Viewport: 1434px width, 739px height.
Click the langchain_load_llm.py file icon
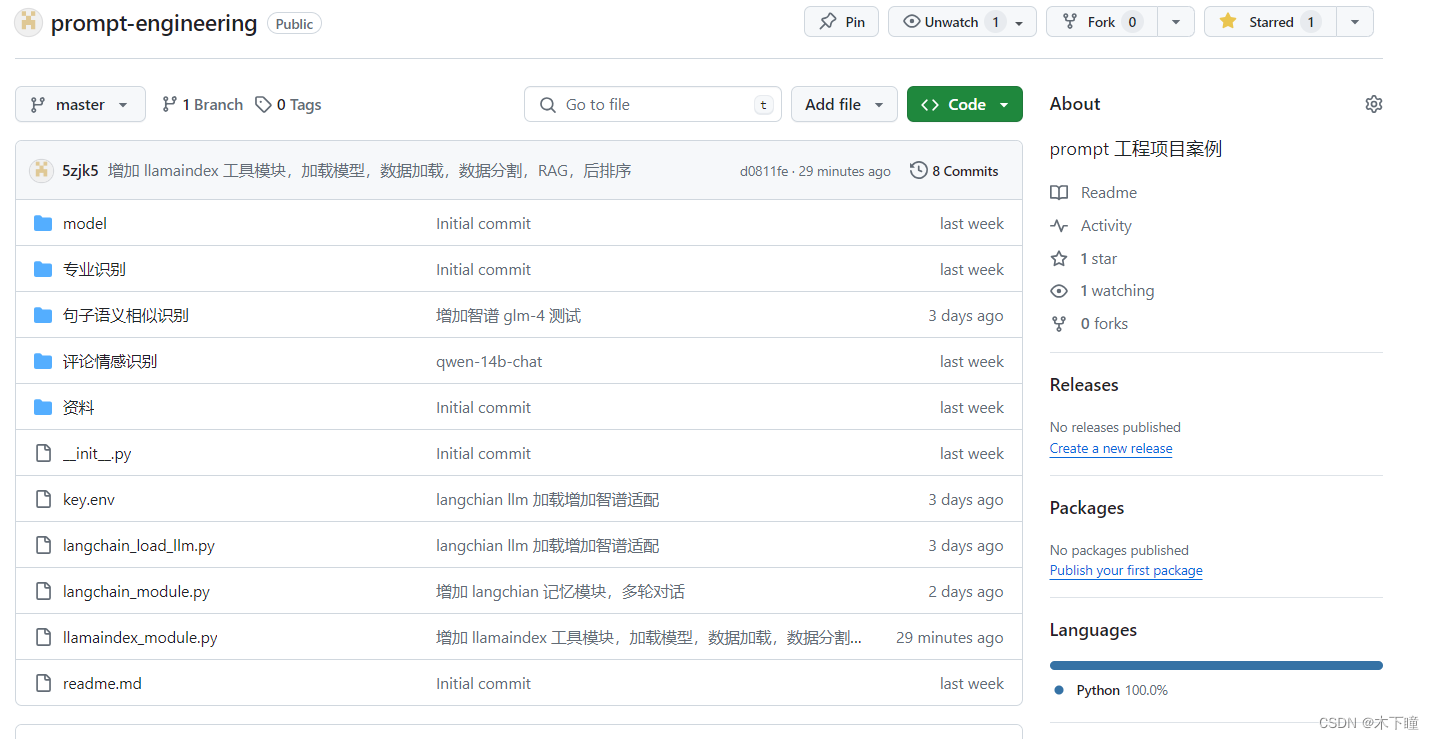[x=43, y=545]
